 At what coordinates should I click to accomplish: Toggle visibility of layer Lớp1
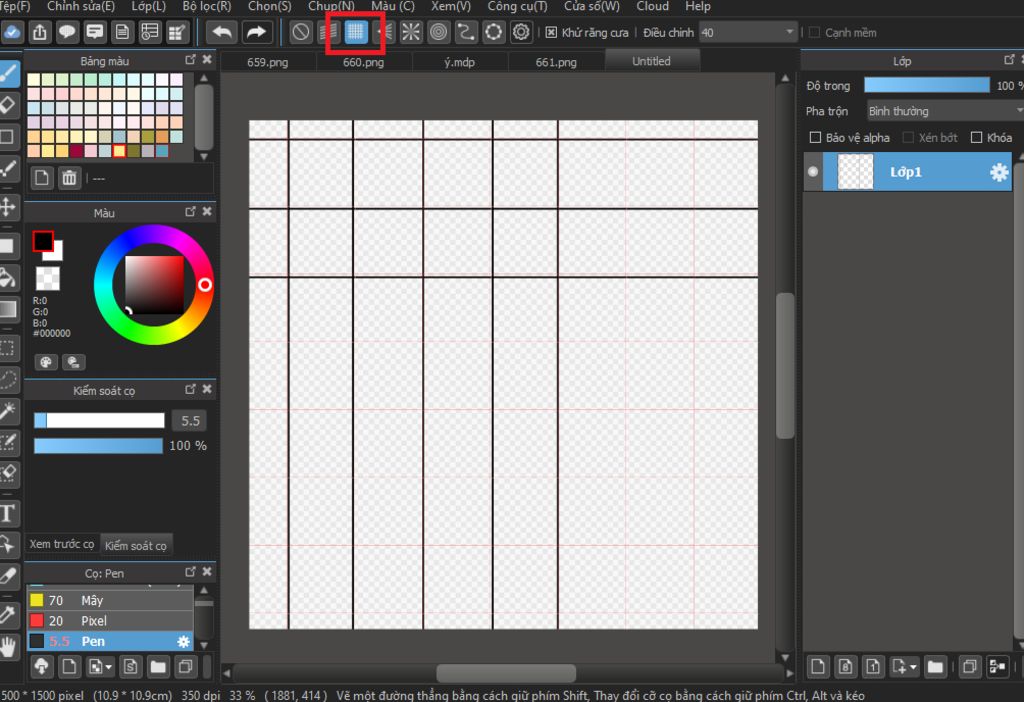click(812, 172)
